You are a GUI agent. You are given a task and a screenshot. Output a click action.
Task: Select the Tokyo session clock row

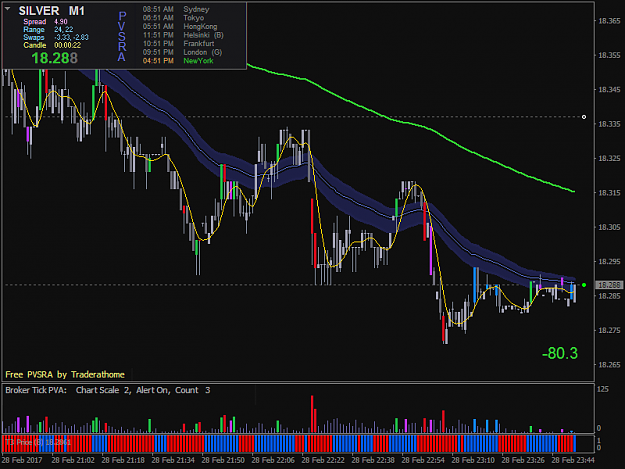[x=173, y=18]
